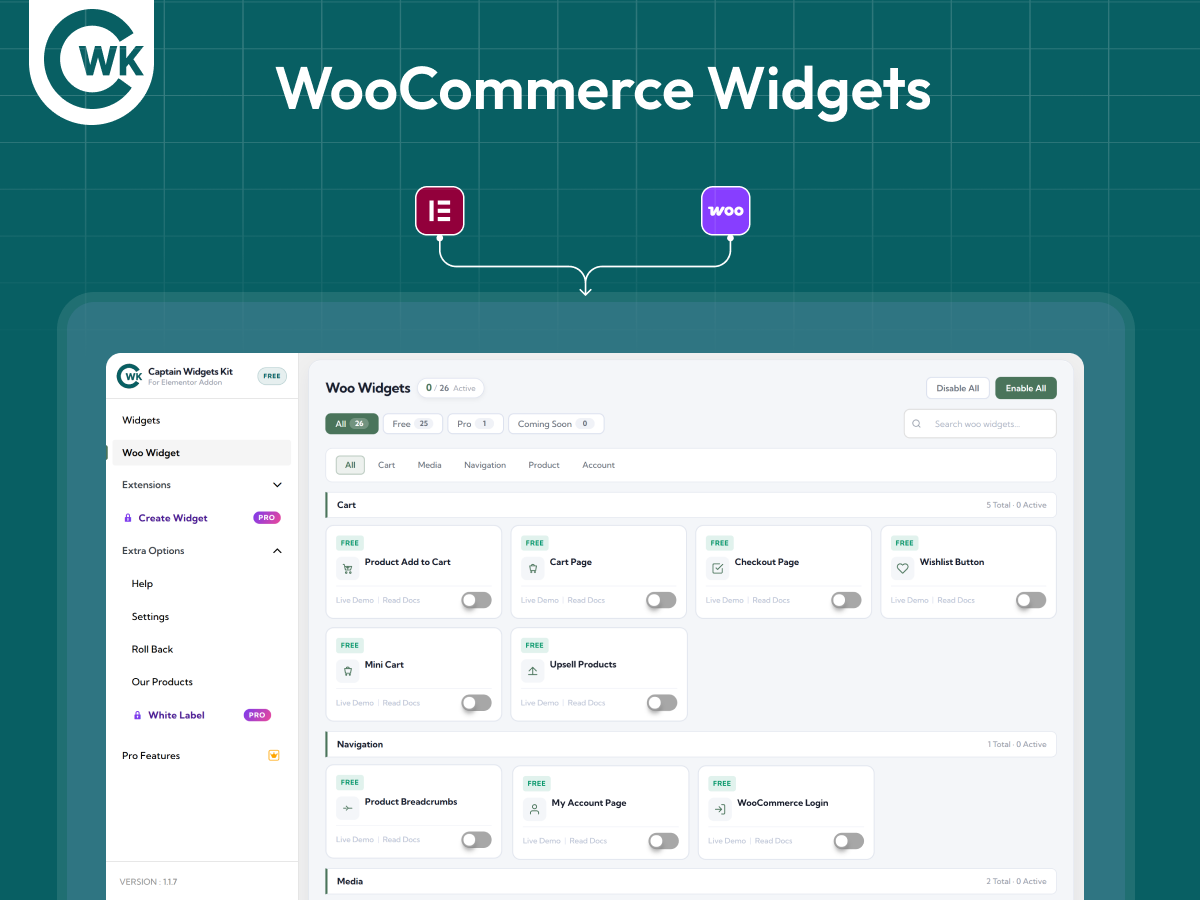Toggle the Product Breadcrumbs widget
Image resolution: width=1200 pixels, height=900 pixels.
click(x=476, y=840)
